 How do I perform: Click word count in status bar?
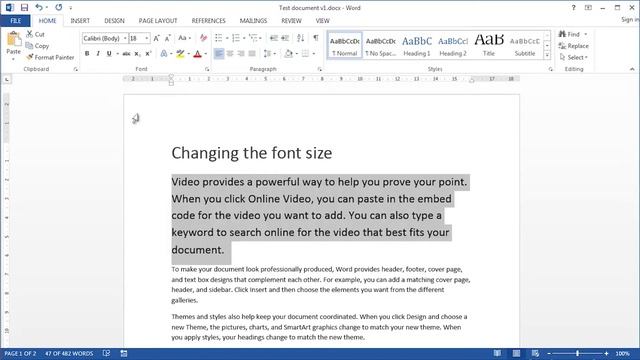pyautogui.click(x=69, y=353)
